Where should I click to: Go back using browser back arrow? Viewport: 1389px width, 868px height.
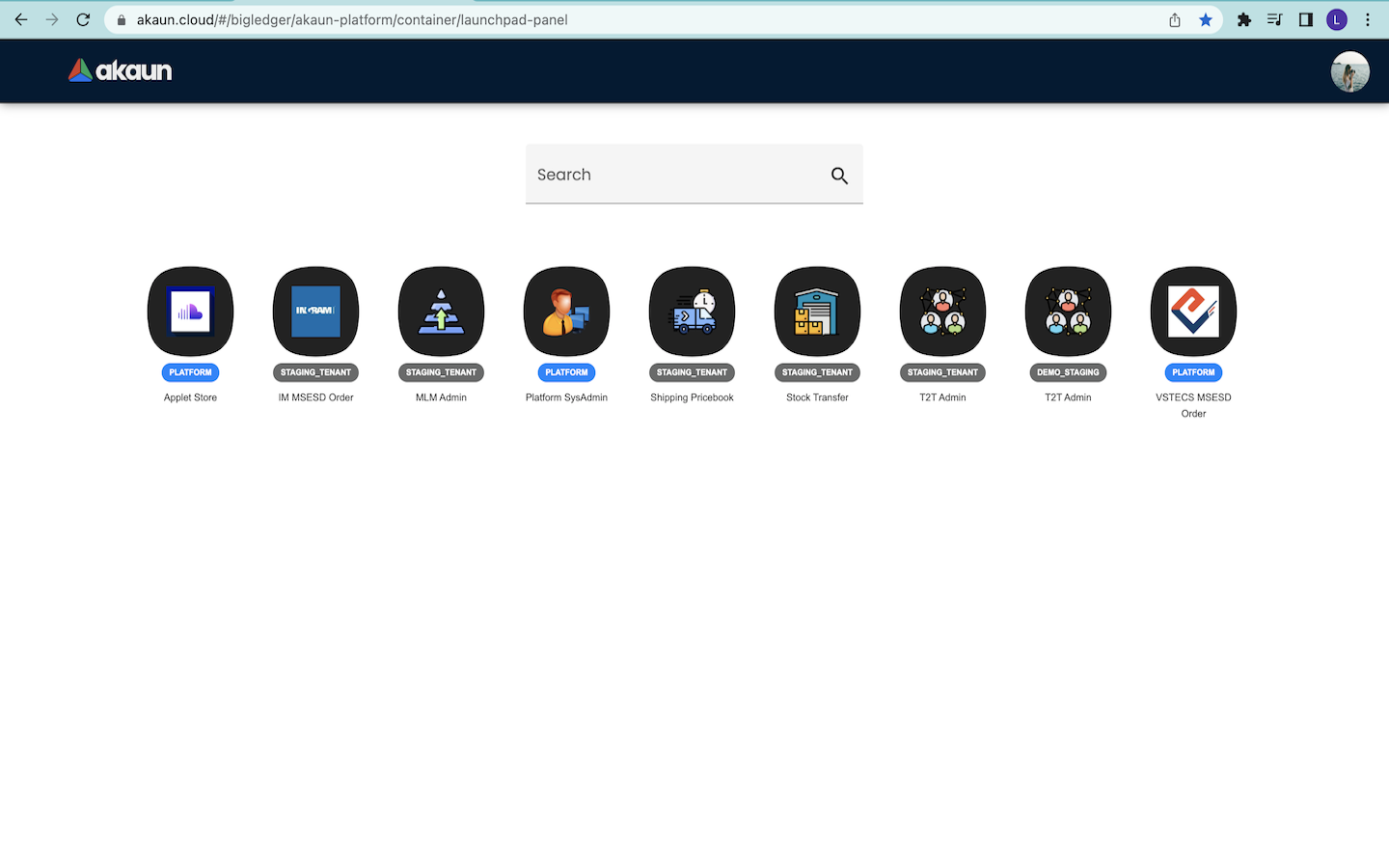pyautogui.click(x=21, y=19)
